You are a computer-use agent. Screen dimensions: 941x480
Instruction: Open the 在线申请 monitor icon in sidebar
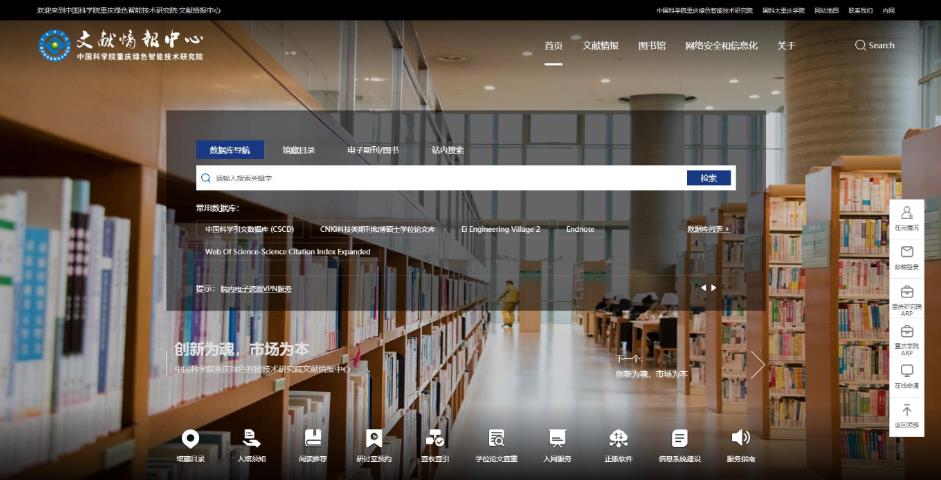(x=906, y=371)
